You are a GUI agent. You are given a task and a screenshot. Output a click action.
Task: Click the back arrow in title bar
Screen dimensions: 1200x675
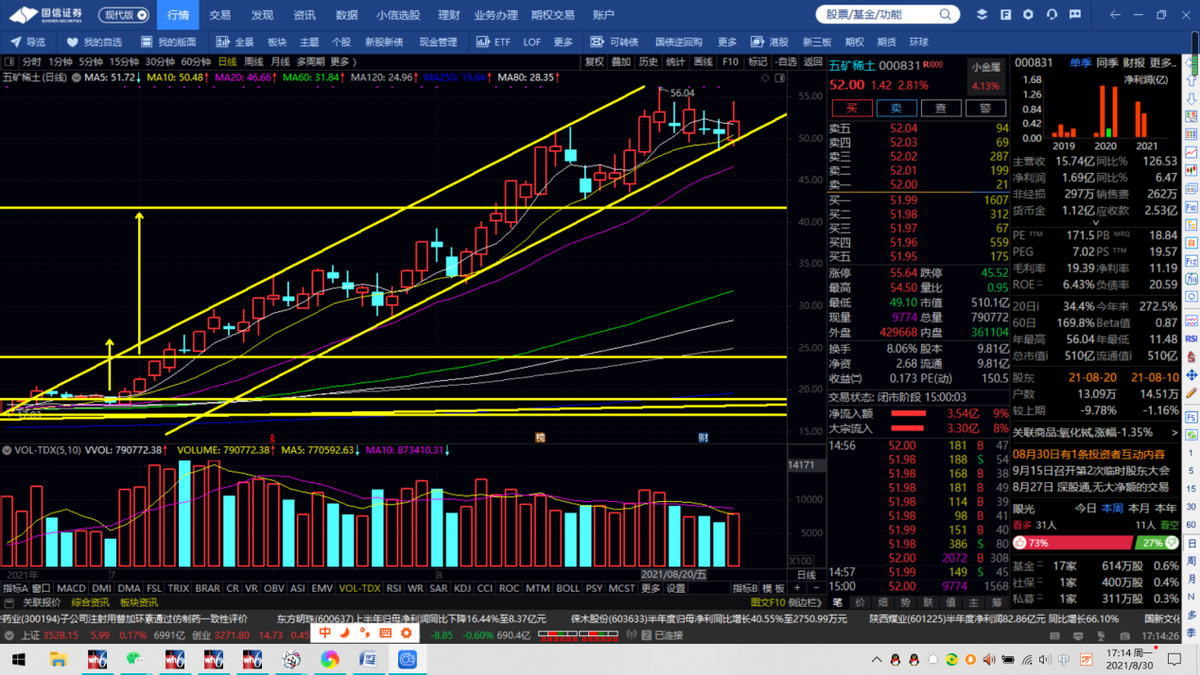tap(1116, 15)
